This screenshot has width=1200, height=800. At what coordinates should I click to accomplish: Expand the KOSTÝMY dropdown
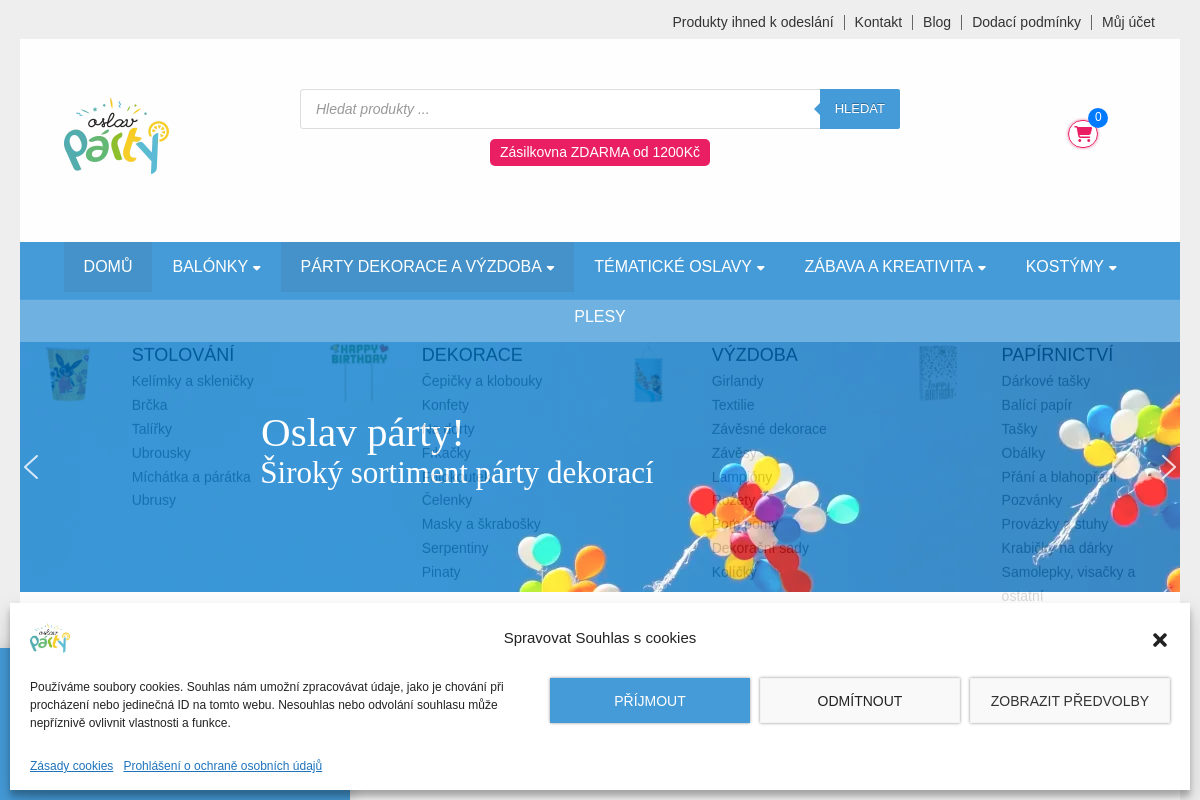tap(1071, 267)
